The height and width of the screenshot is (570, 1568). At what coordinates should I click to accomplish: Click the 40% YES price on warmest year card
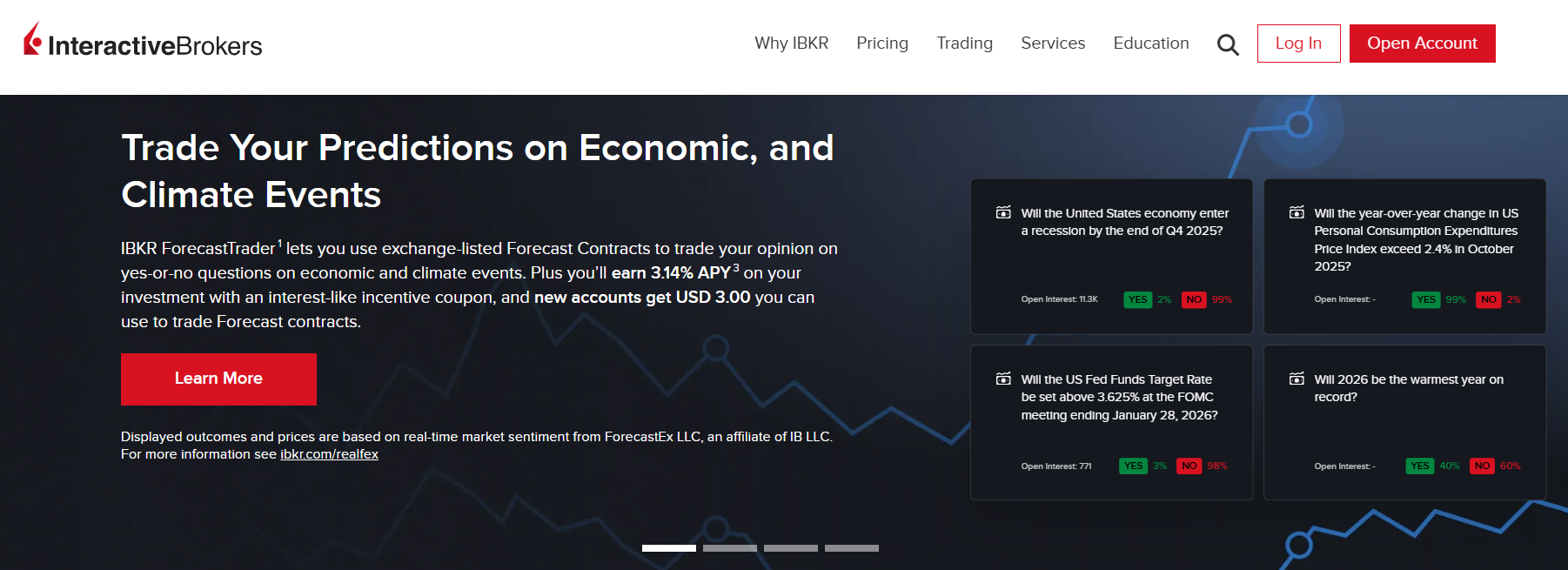click(x=1450, y=466)
